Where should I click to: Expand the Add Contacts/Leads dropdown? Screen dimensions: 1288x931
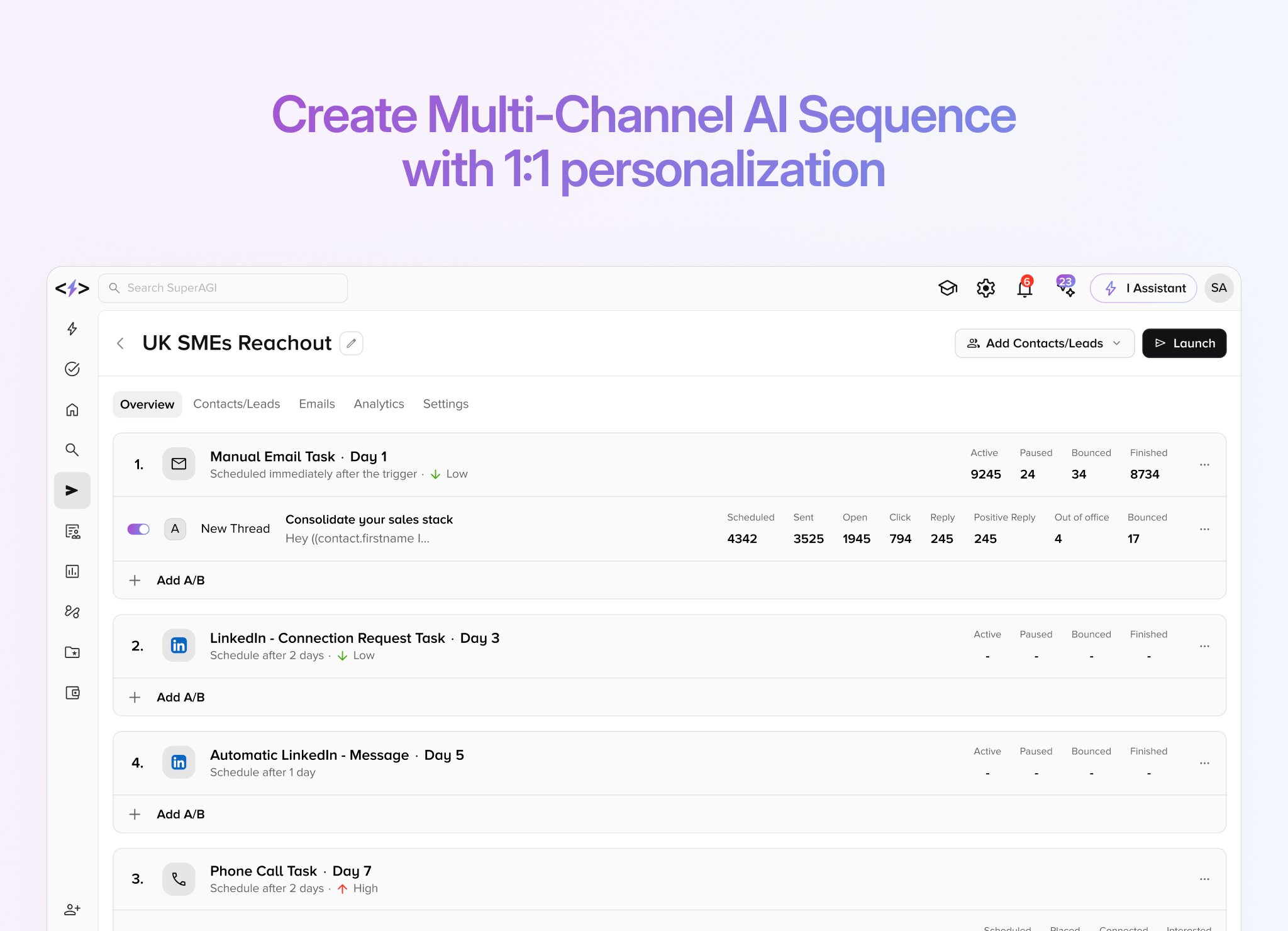(1045, 343)
